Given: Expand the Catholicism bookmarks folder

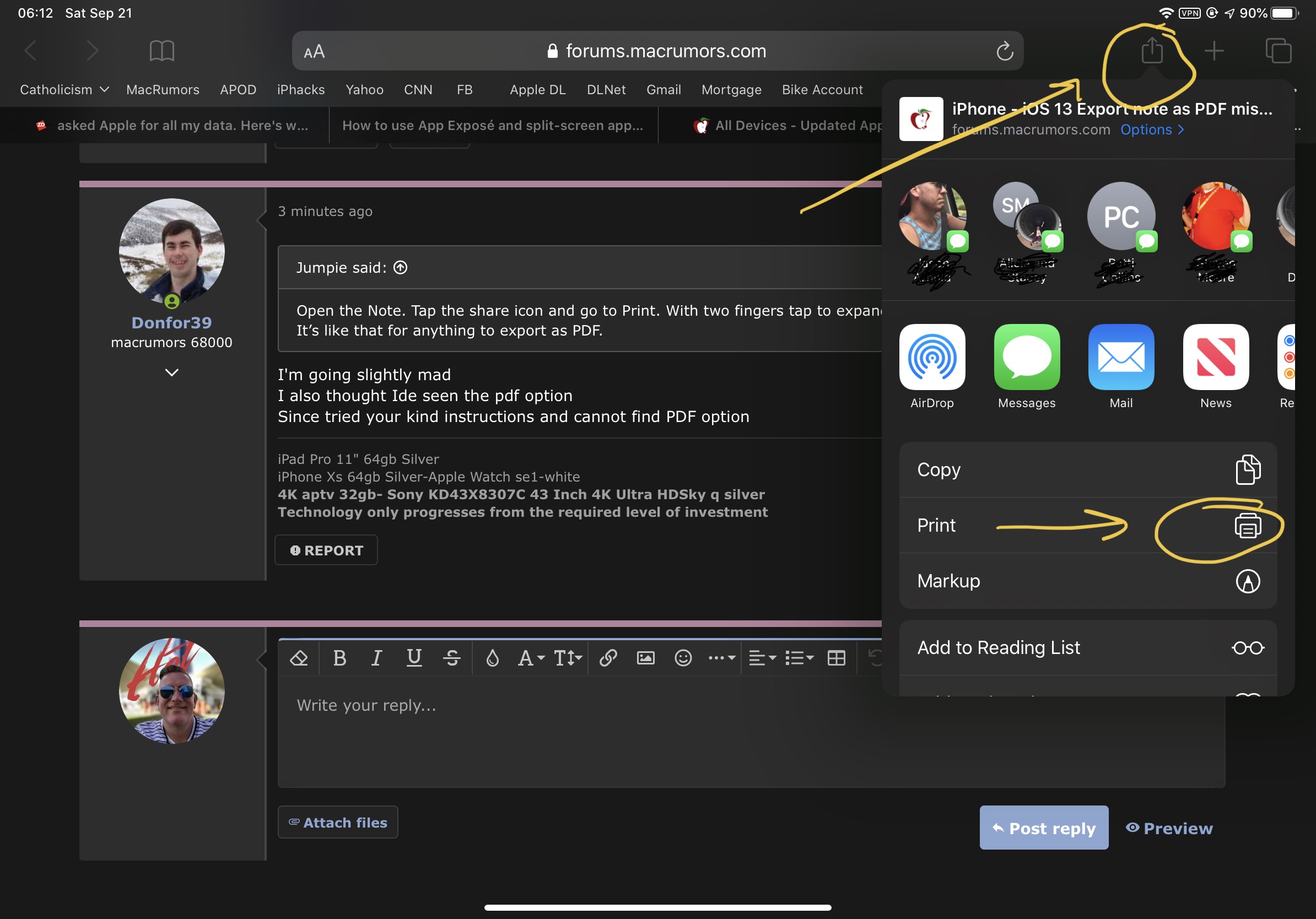Looking at the screenshot, I should pyautogui.click(x=64, y=90).
